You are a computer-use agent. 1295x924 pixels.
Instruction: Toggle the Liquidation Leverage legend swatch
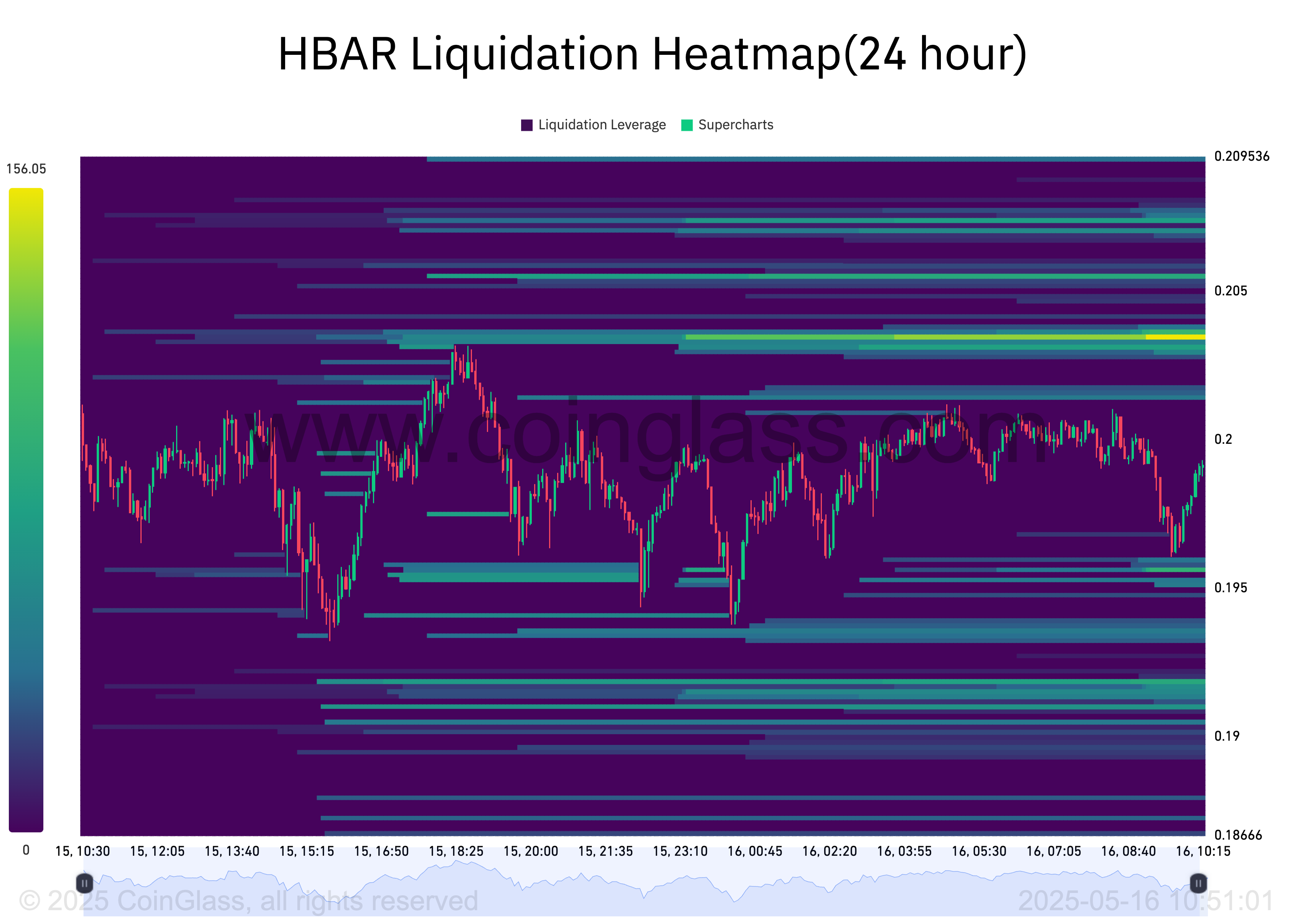pos(526,125)
